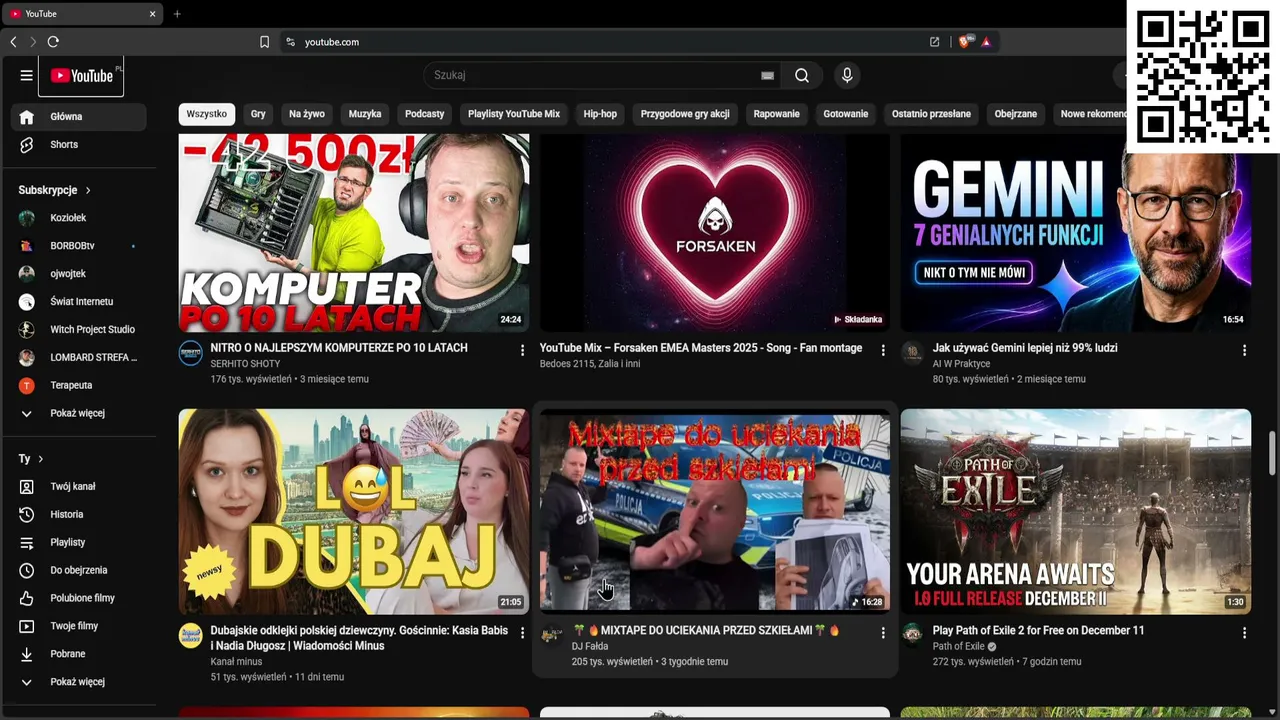
Task: Open options menu for Path of Exile 2 video
Action: pyautogui.click(x=1244, y=633)
